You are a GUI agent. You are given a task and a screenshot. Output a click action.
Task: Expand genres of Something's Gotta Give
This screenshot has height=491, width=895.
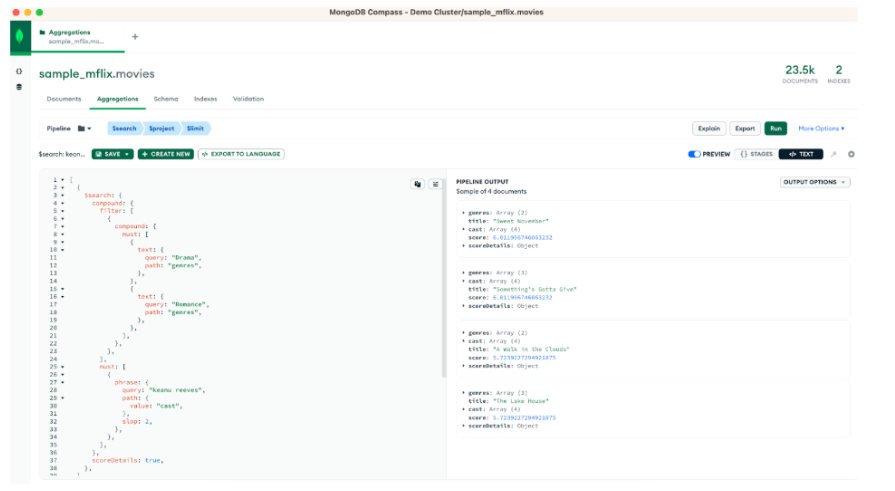tap(463, 273)
